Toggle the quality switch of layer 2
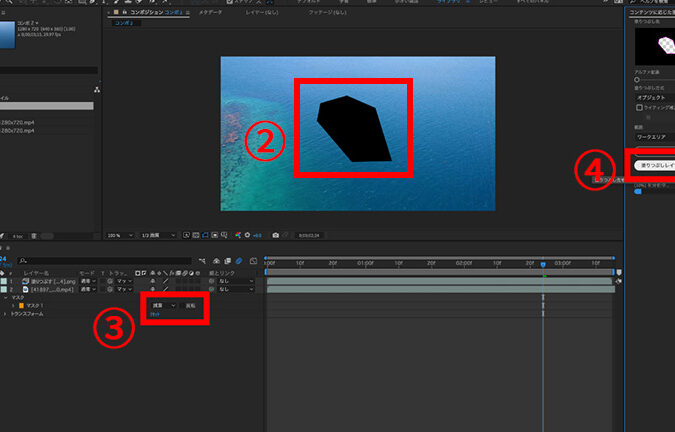The width and height of the screenshot is (675, 432). (166, 290)
